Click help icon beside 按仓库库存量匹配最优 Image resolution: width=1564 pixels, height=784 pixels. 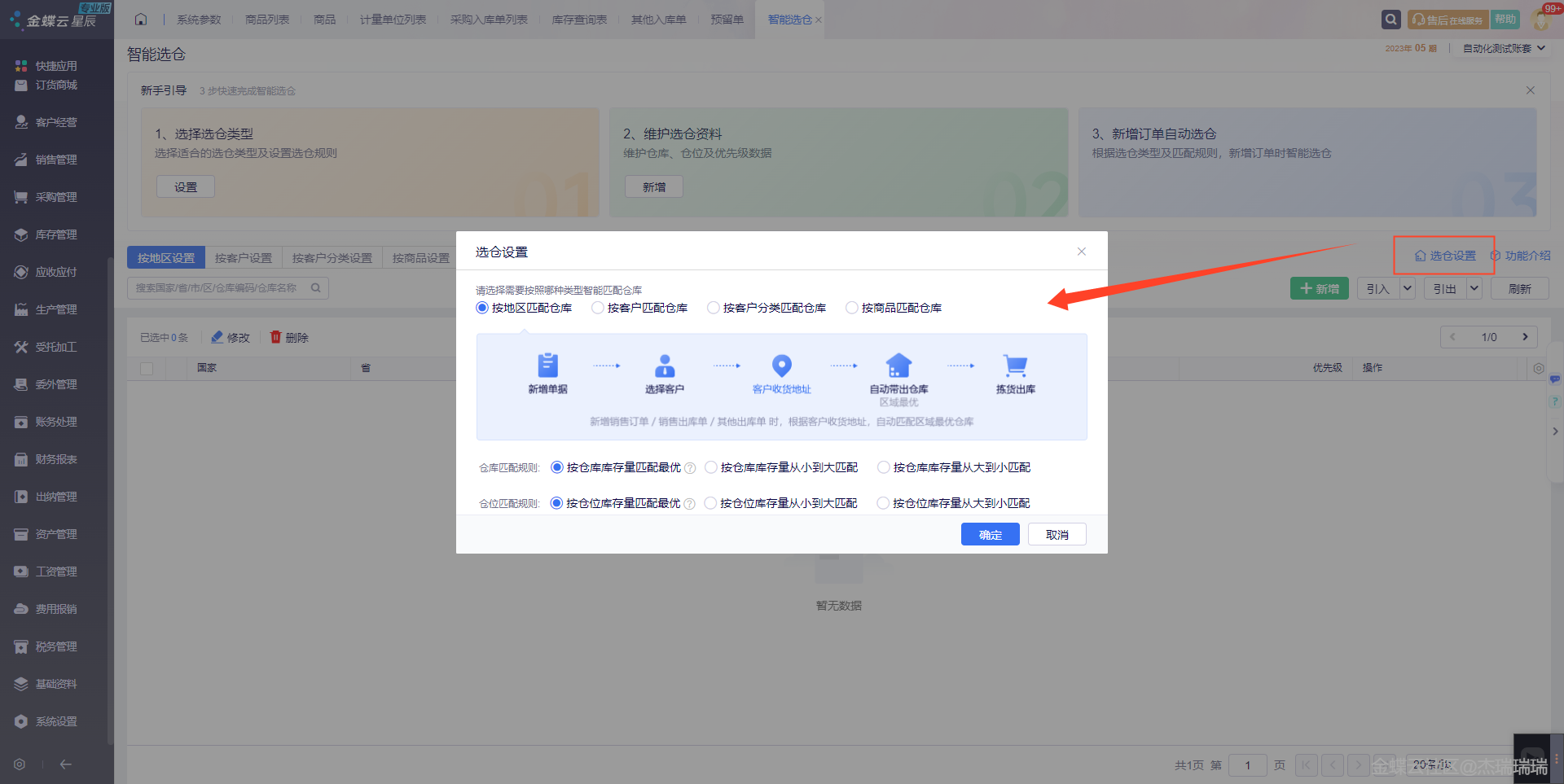click(x=690, y=468)
